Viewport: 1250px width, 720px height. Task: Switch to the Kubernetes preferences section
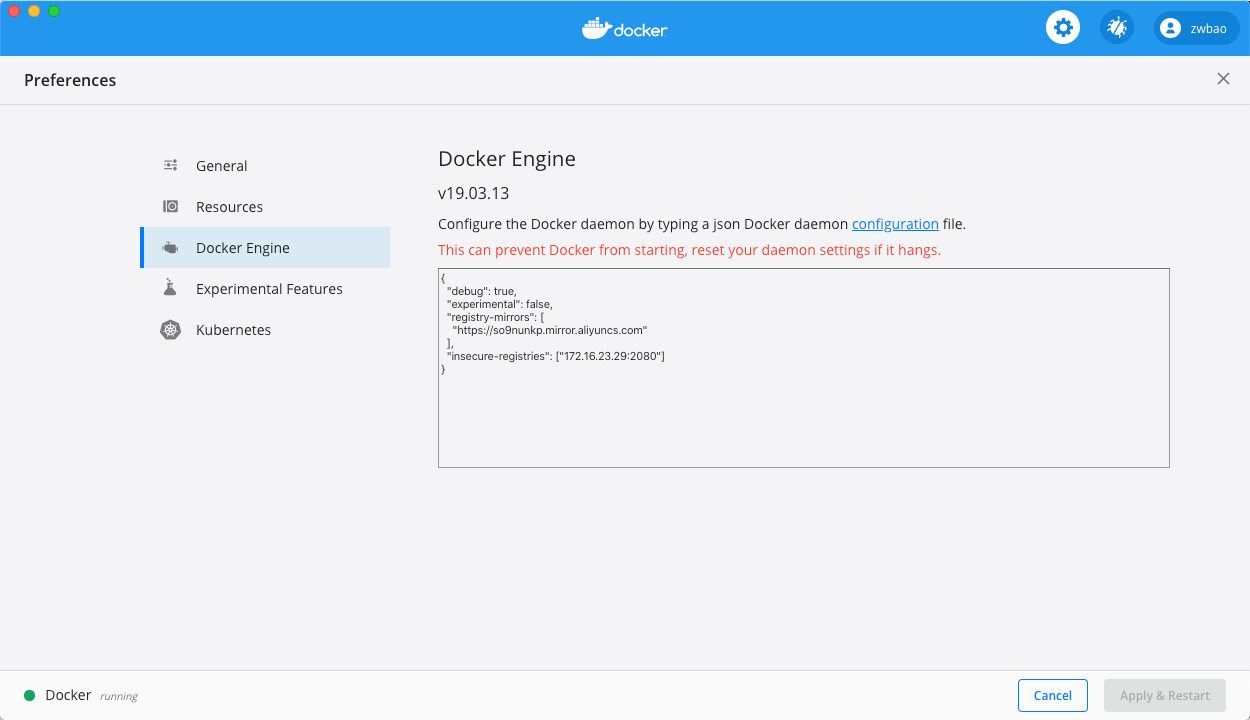pos(235,329)
